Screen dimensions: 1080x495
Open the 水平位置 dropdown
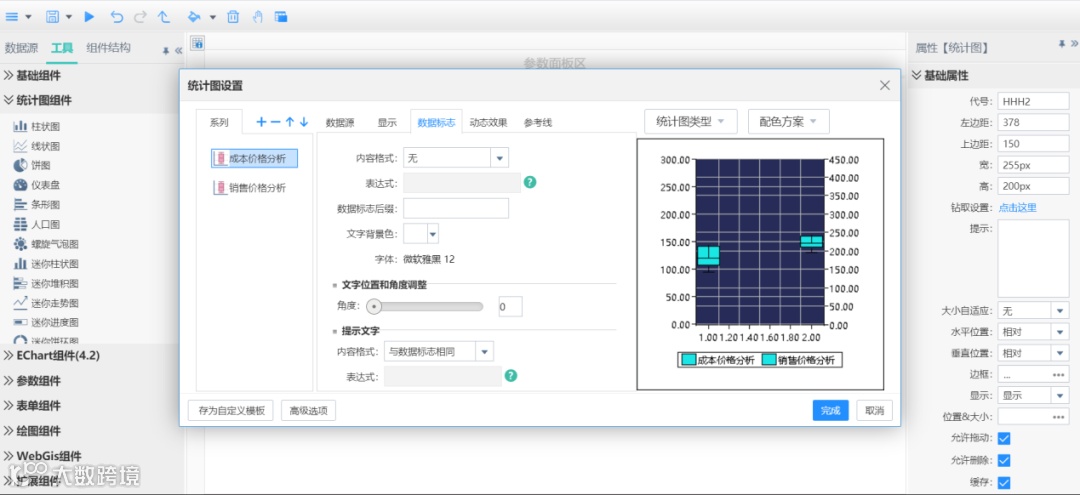(1033, 332)
